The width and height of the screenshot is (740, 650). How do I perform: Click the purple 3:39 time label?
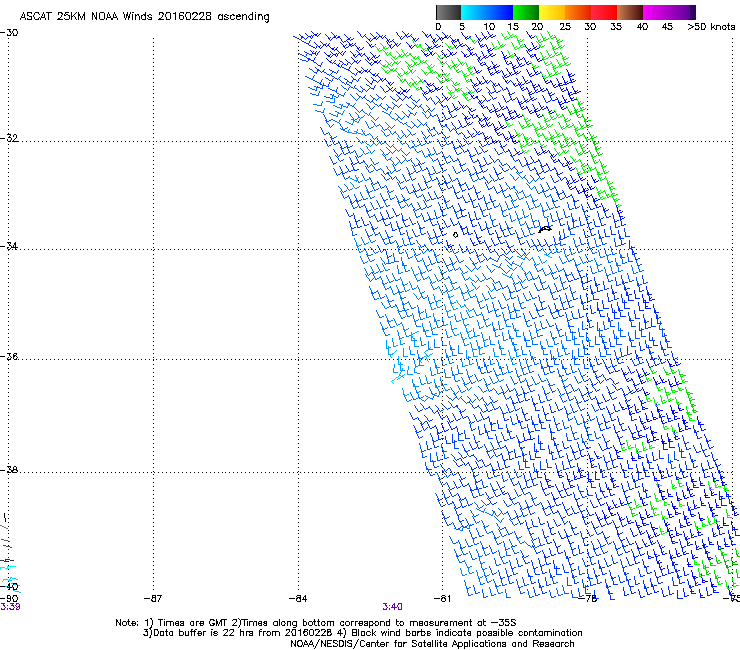coord(10,607)
